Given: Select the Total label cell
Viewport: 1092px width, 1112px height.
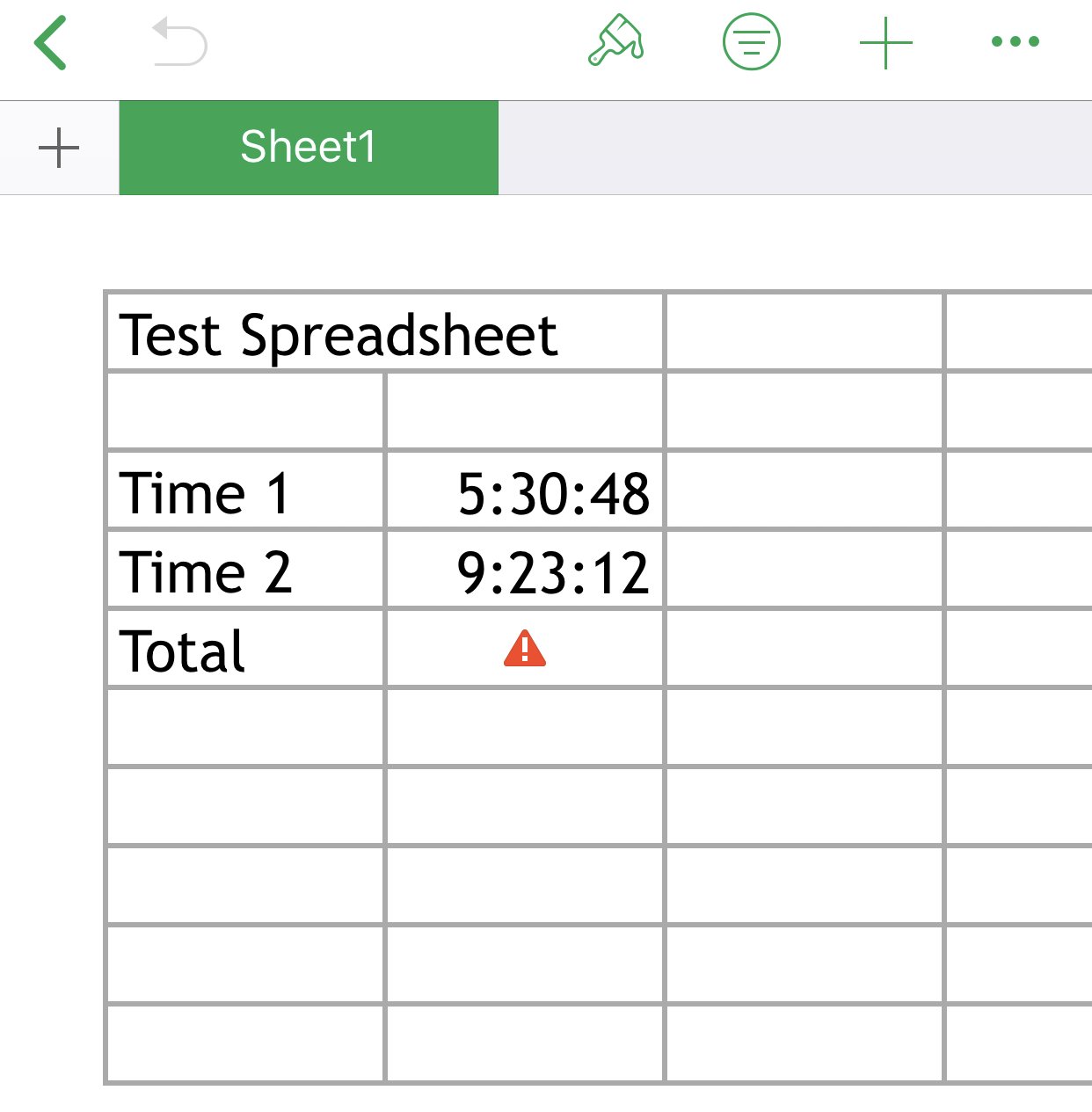Looking at the screenshot, I should (245, 650).
